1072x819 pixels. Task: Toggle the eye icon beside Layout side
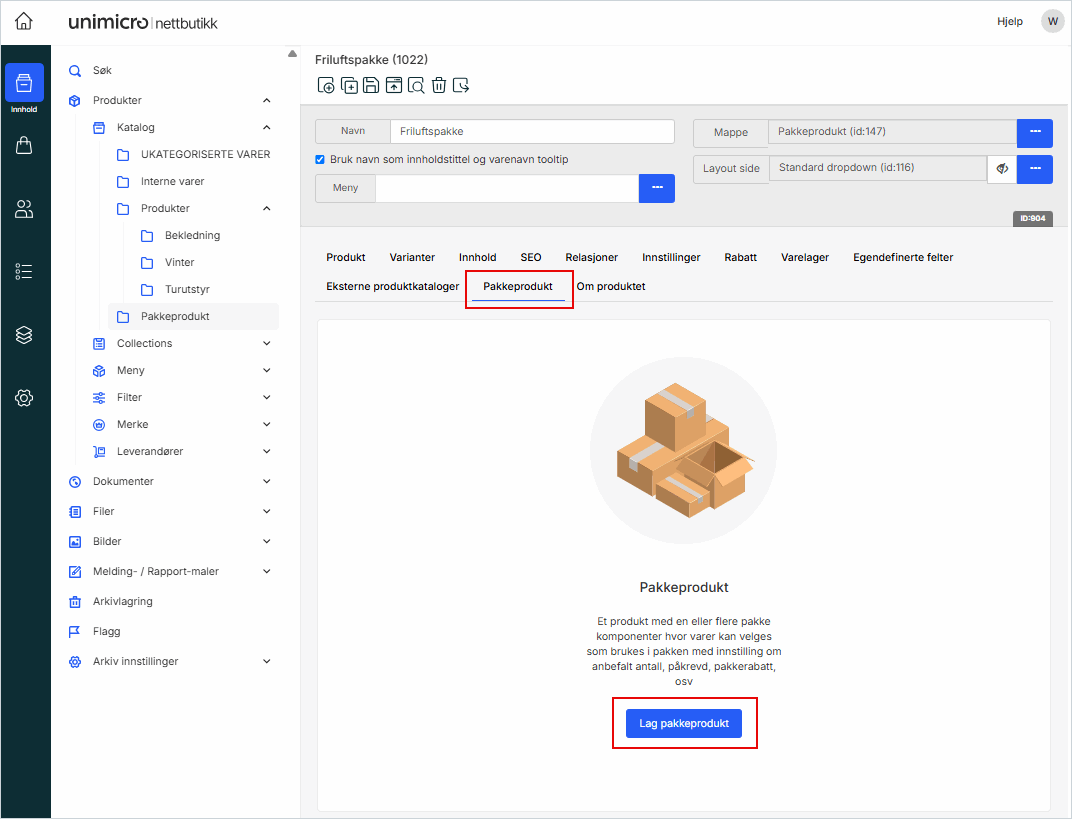tap(1002, 169)
